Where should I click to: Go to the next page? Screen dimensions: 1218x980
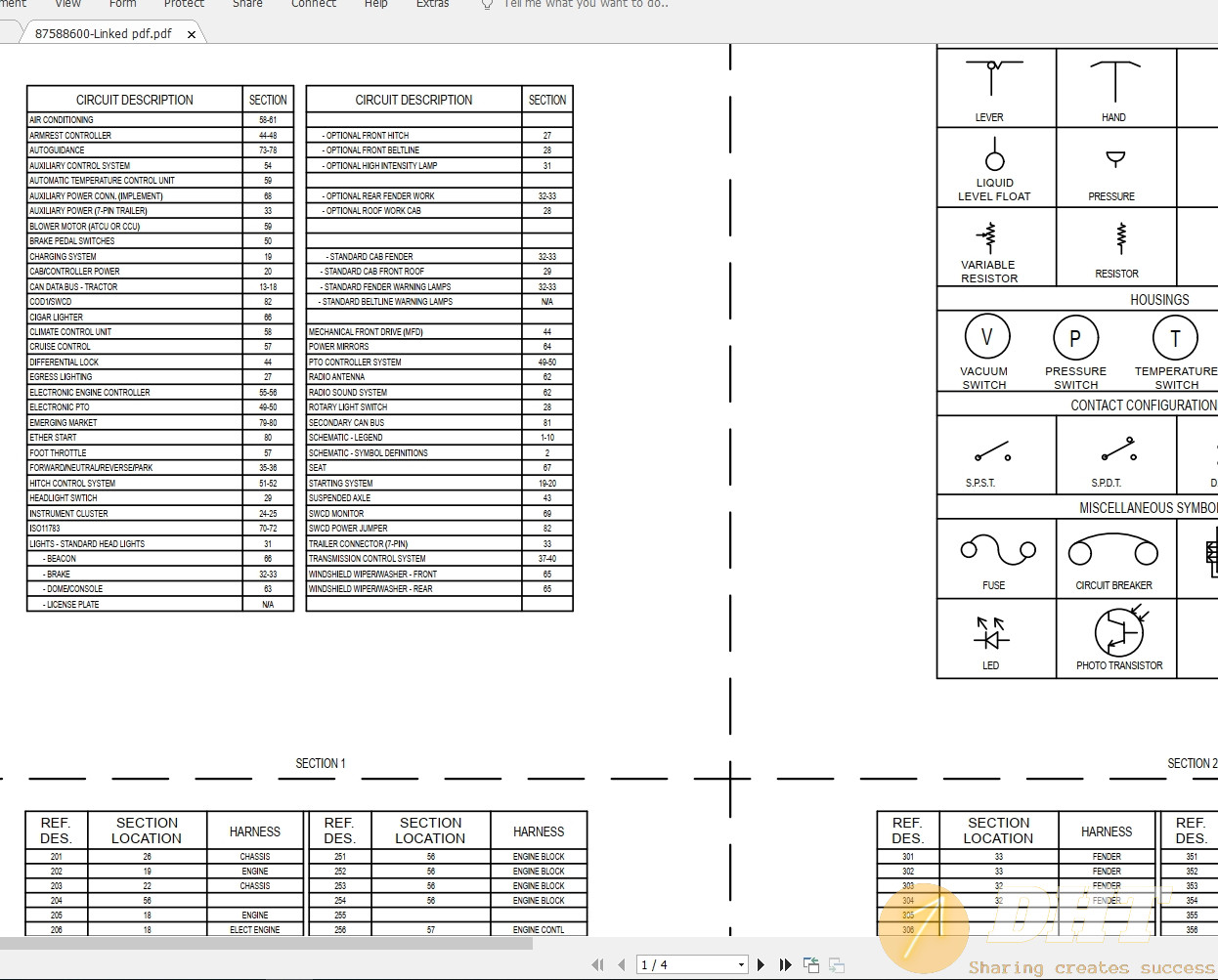point(761,964)
